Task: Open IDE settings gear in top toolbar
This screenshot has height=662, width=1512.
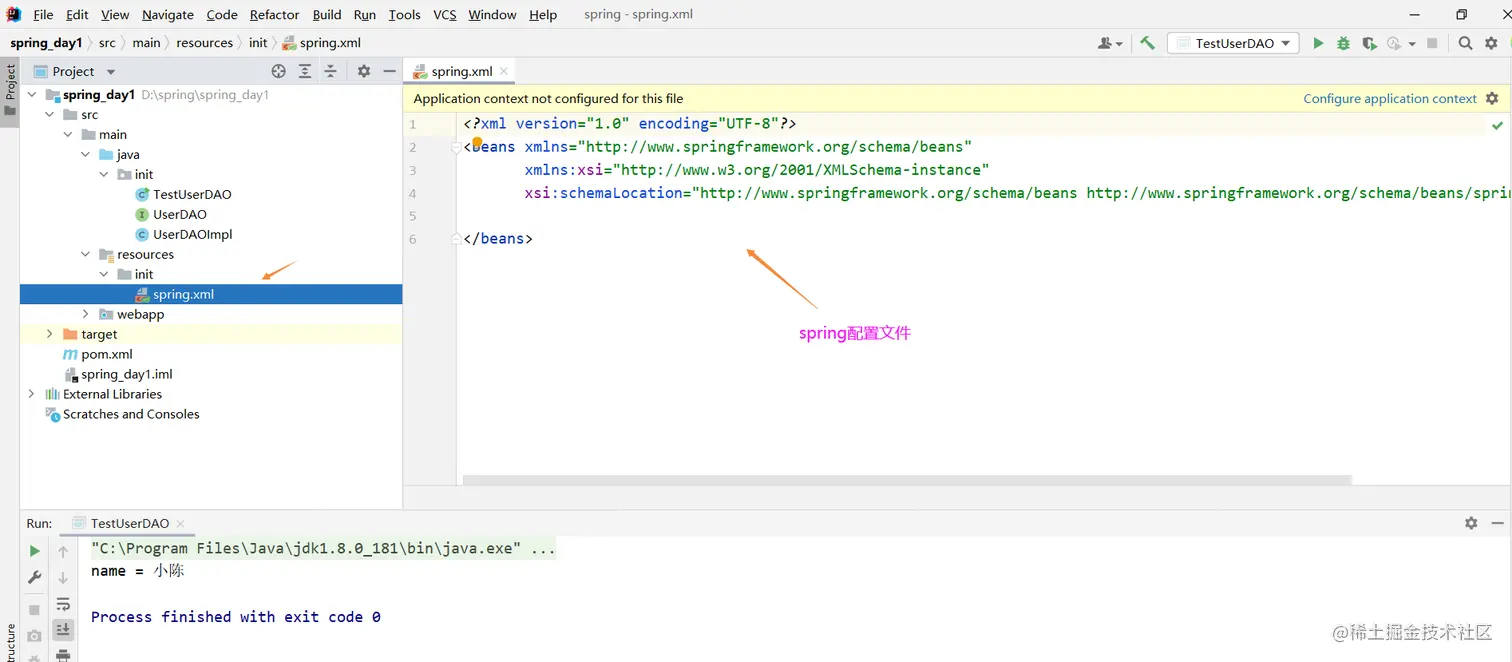Action: click(x=1491, y=43)
